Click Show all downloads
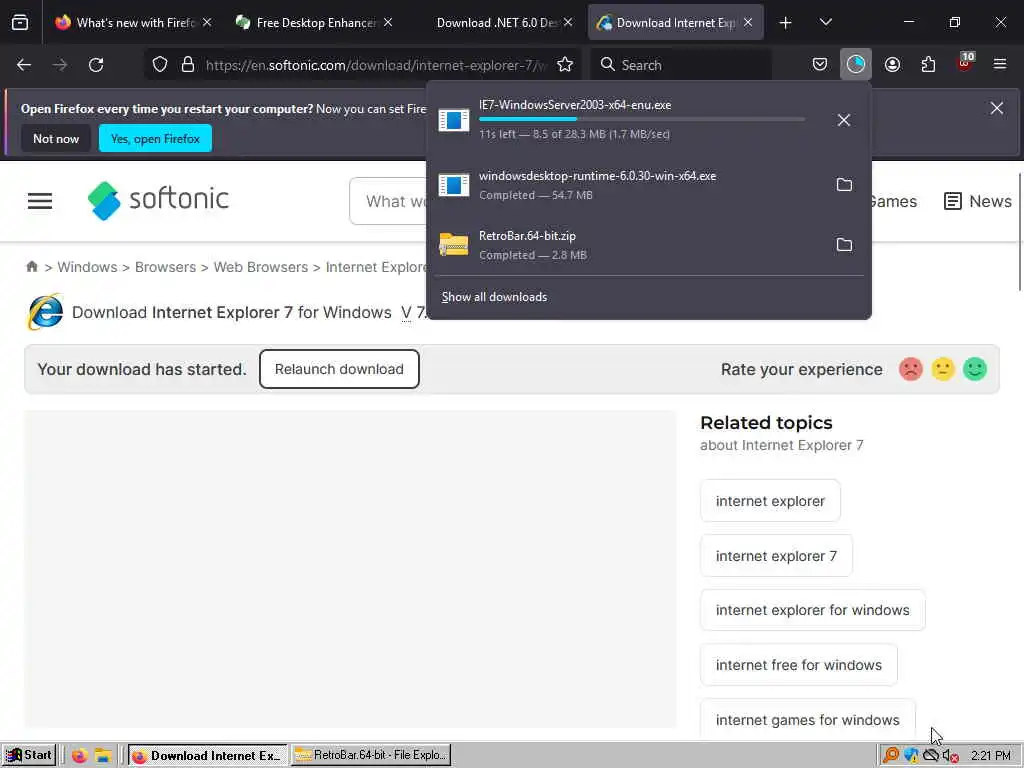 coord(494,297)
